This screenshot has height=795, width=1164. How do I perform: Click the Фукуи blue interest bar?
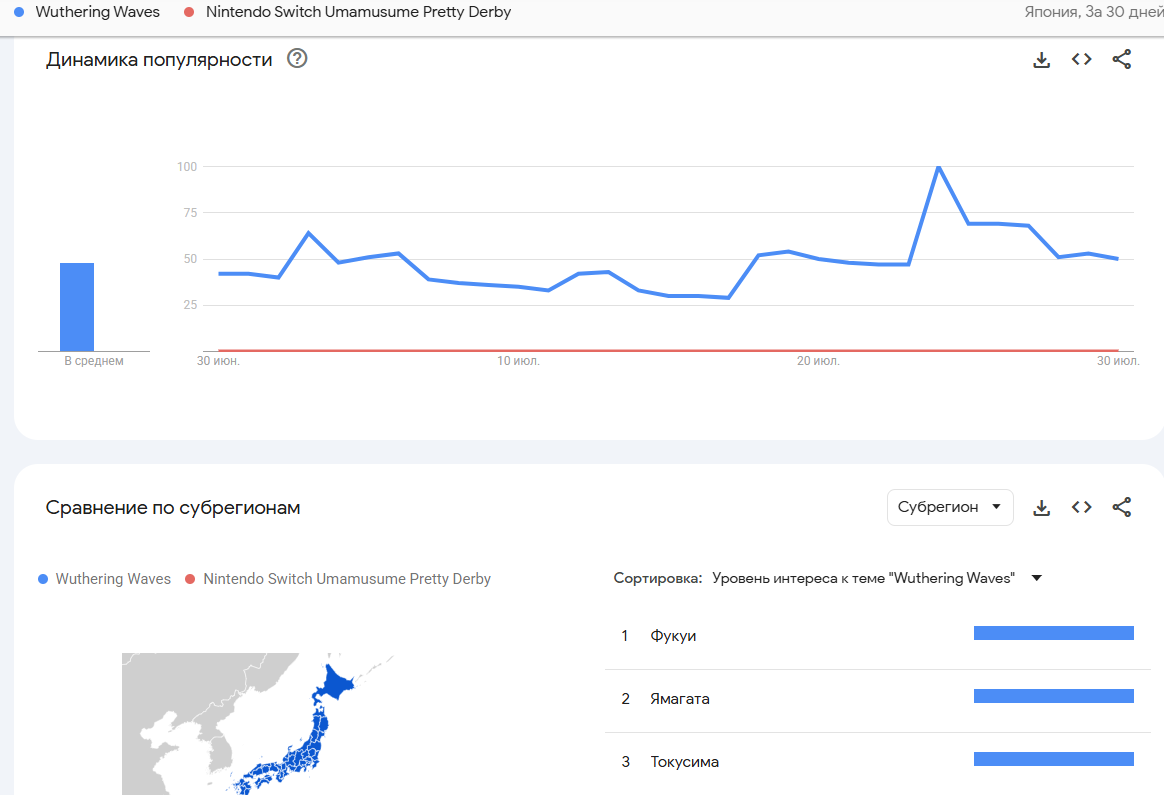pyautogui.click(x=1053, y=633)
